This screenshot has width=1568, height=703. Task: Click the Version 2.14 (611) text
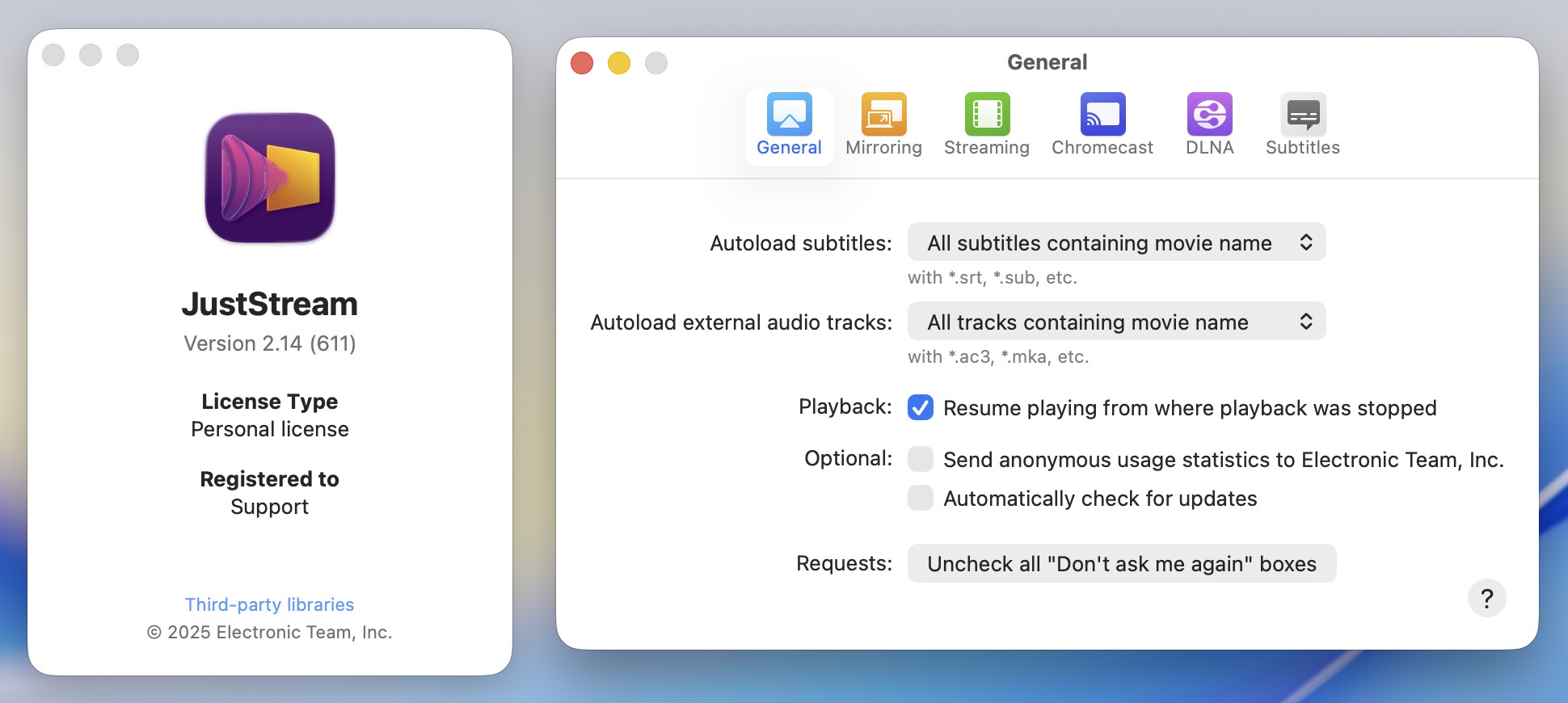click(270, 343)
